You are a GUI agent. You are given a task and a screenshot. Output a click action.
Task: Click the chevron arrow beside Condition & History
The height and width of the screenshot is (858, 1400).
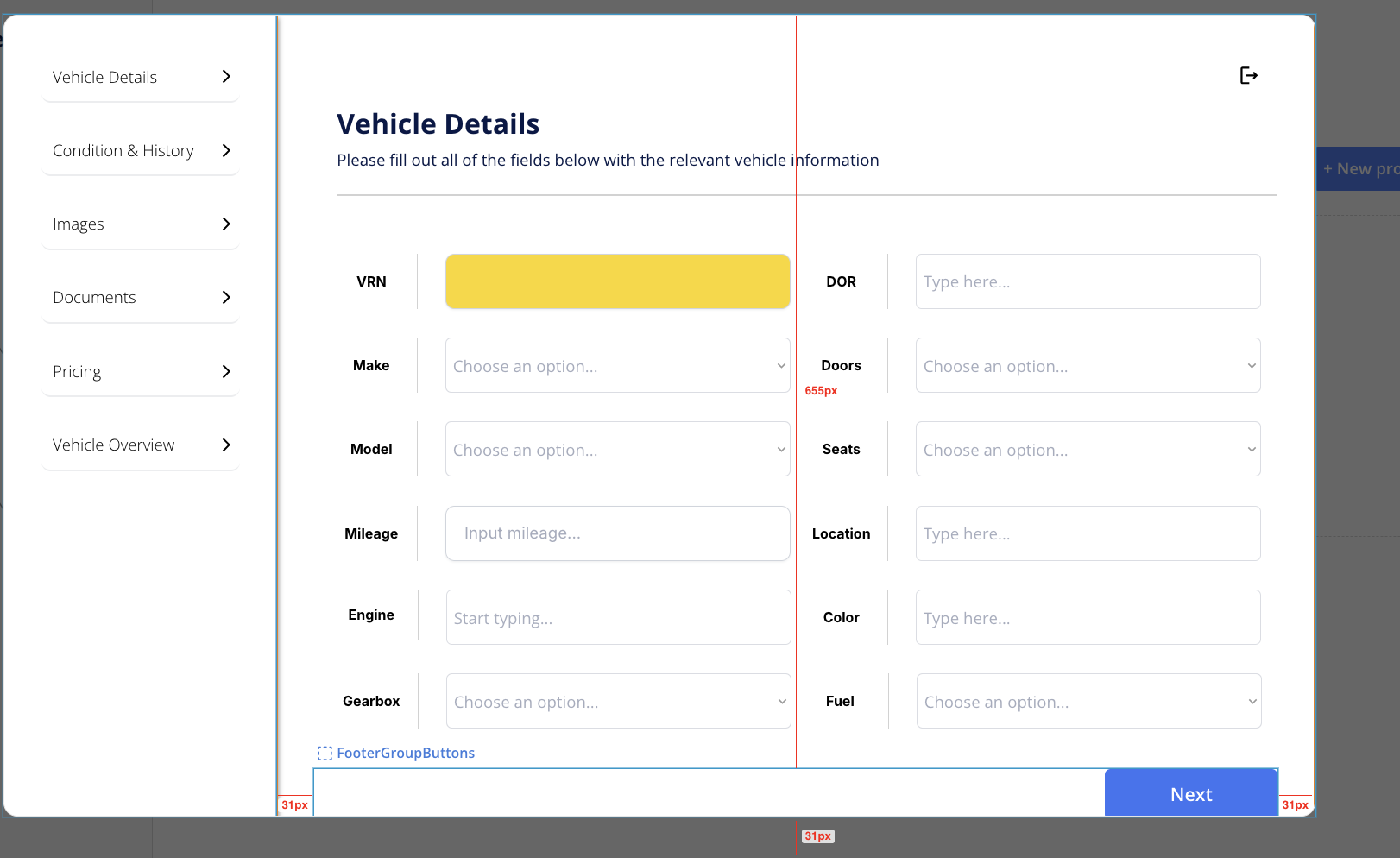click(x=226, y=150)
